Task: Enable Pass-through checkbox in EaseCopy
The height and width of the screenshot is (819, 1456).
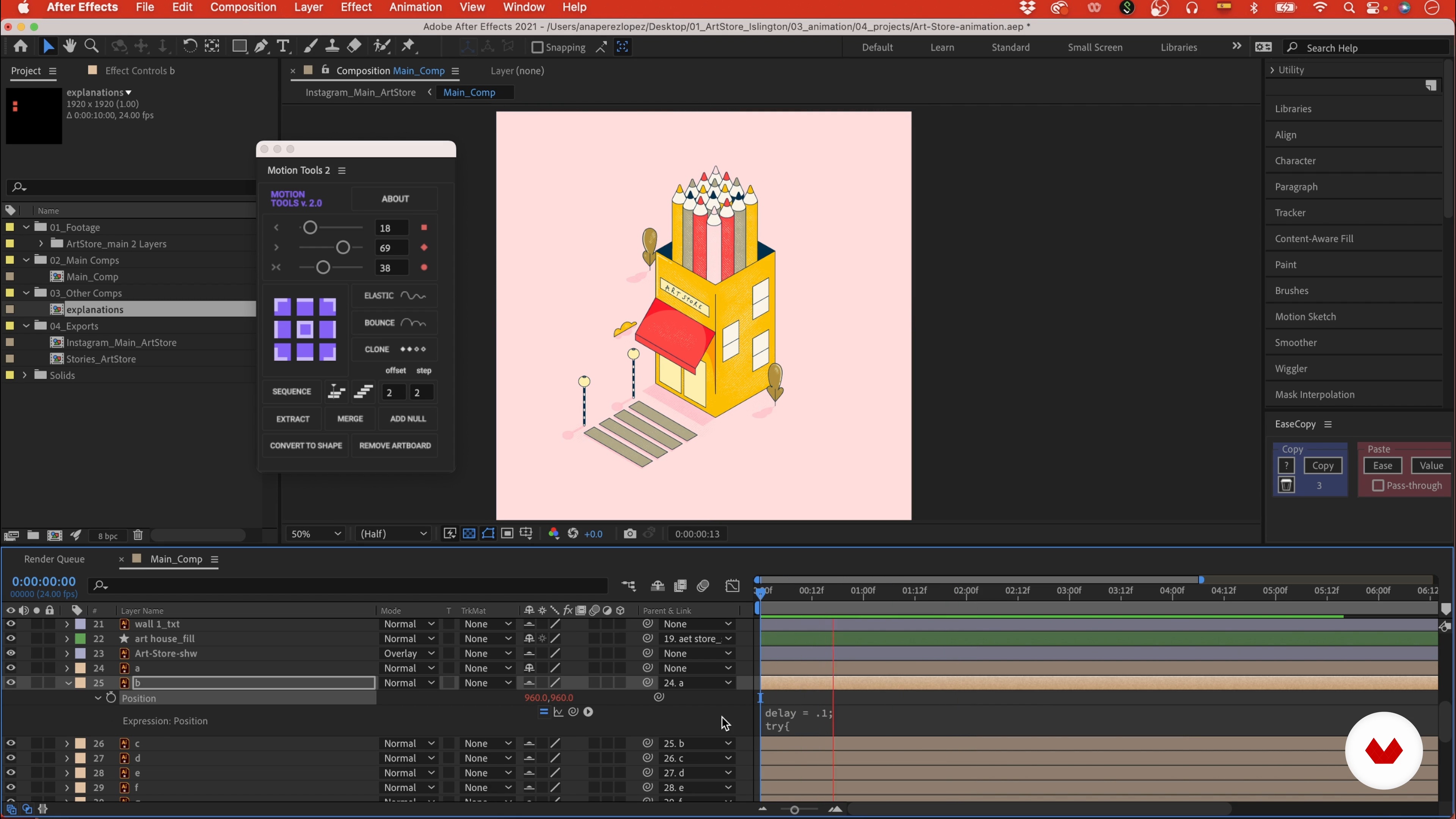Action: click(1378, 485)
